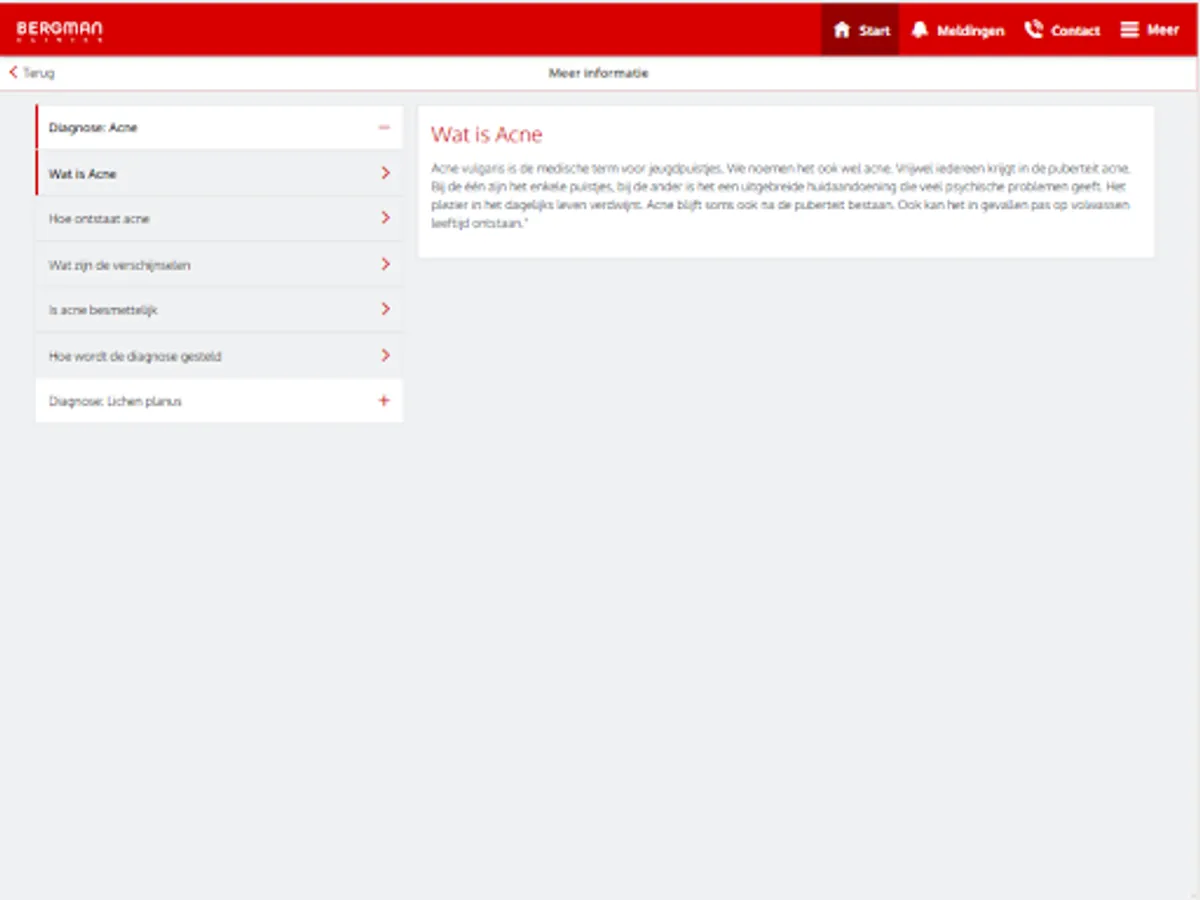
Task: Expand Diagnose: Lichen planus with plus icon
Action: pyautogui.click(x=384, y=400)
